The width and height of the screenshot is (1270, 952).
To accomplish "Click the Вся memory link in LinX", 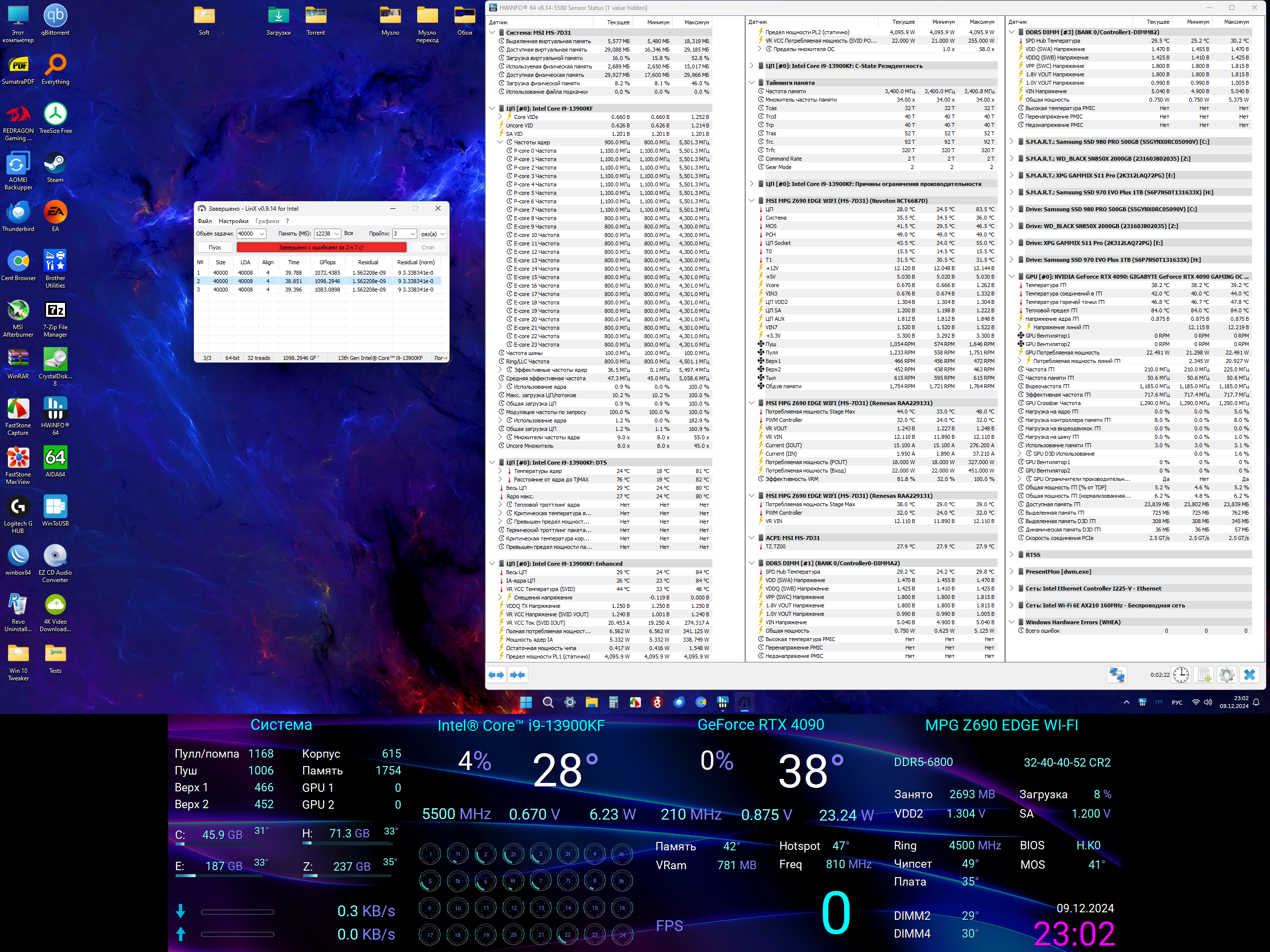I will click(348, 234).
